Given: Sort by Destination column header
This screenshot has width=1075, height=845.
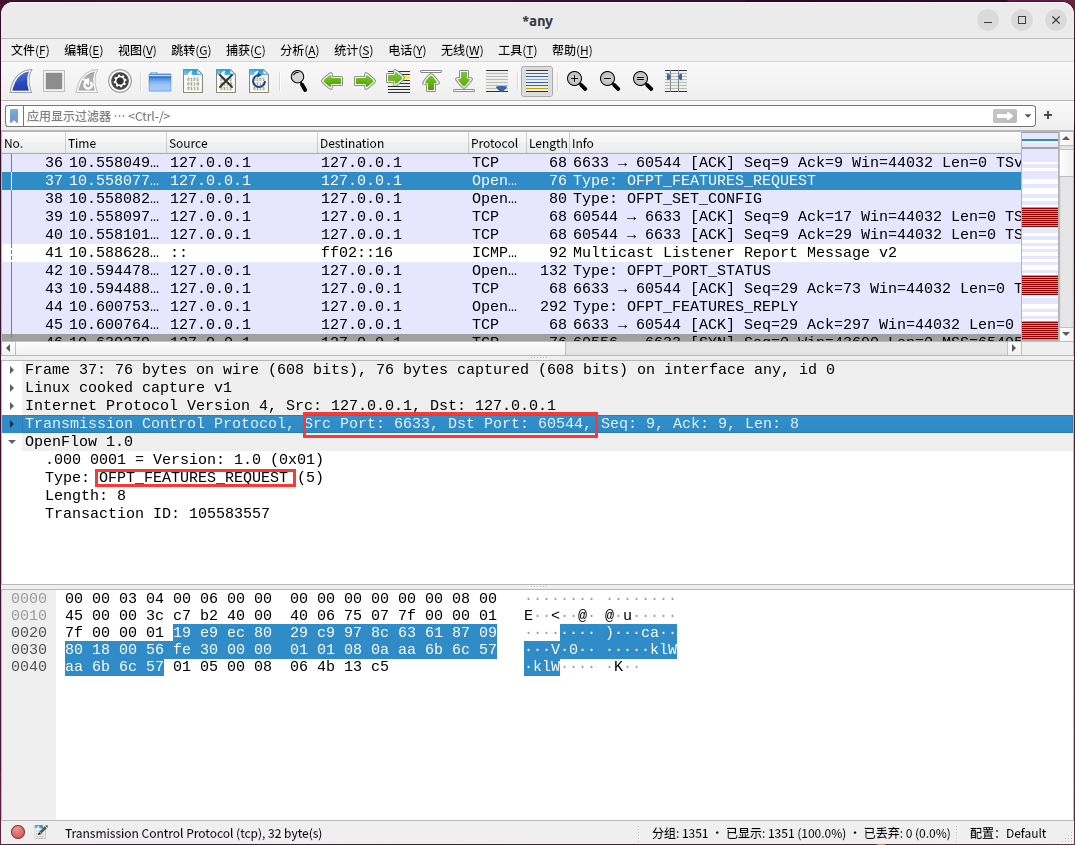Looking at the screenshot, I should pos(393,143).
